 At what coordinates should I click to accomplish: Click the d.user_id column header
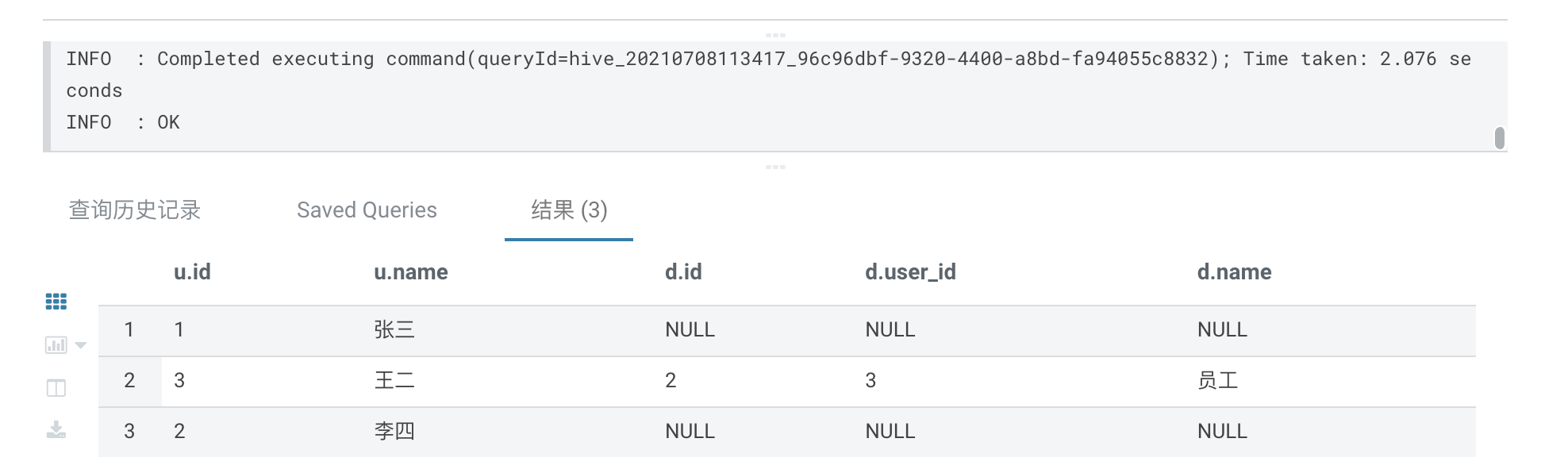click(910, 272)
